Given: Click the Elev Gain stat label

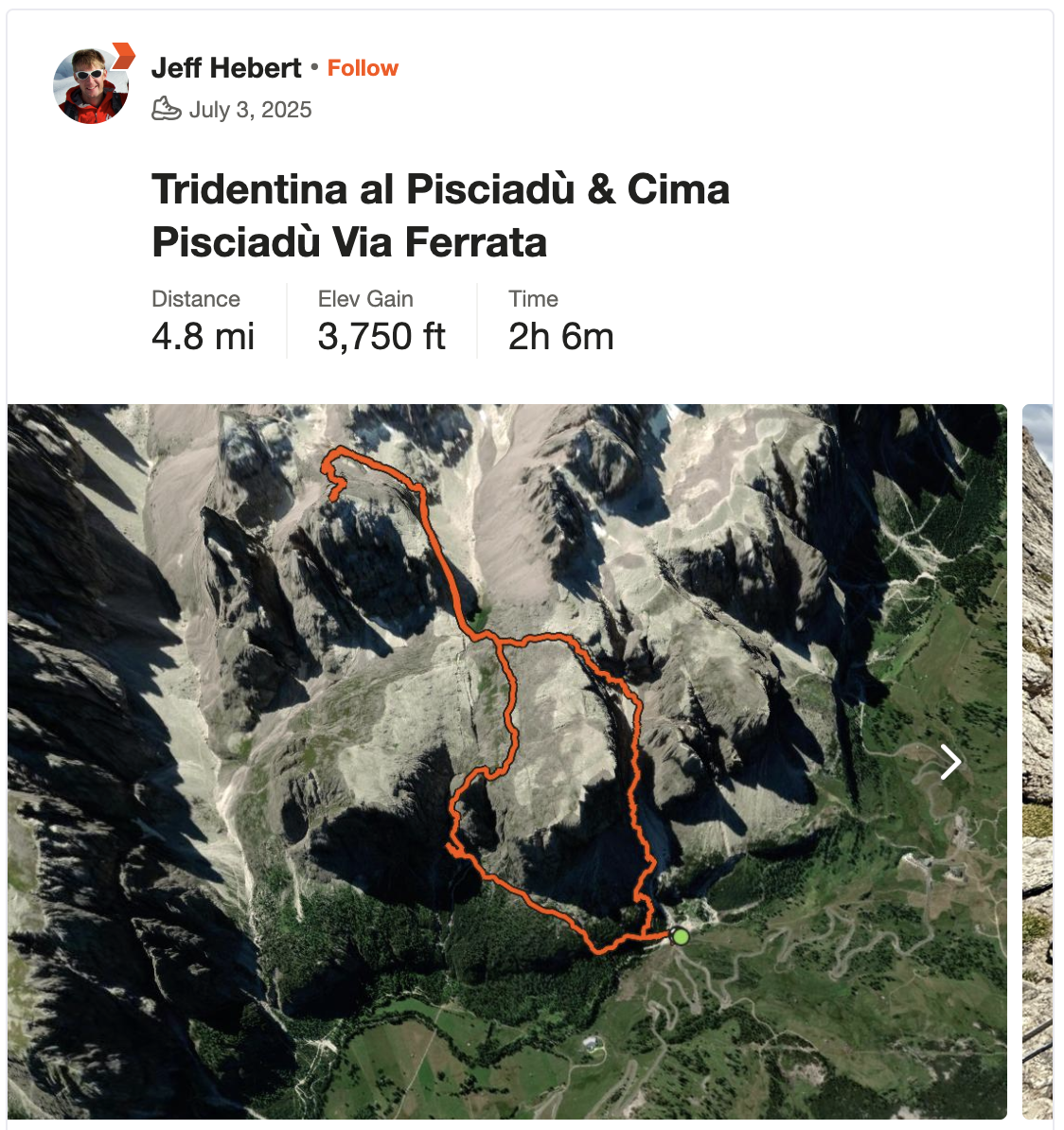Looking at the screenshot, I should click(x=365, y=299).
